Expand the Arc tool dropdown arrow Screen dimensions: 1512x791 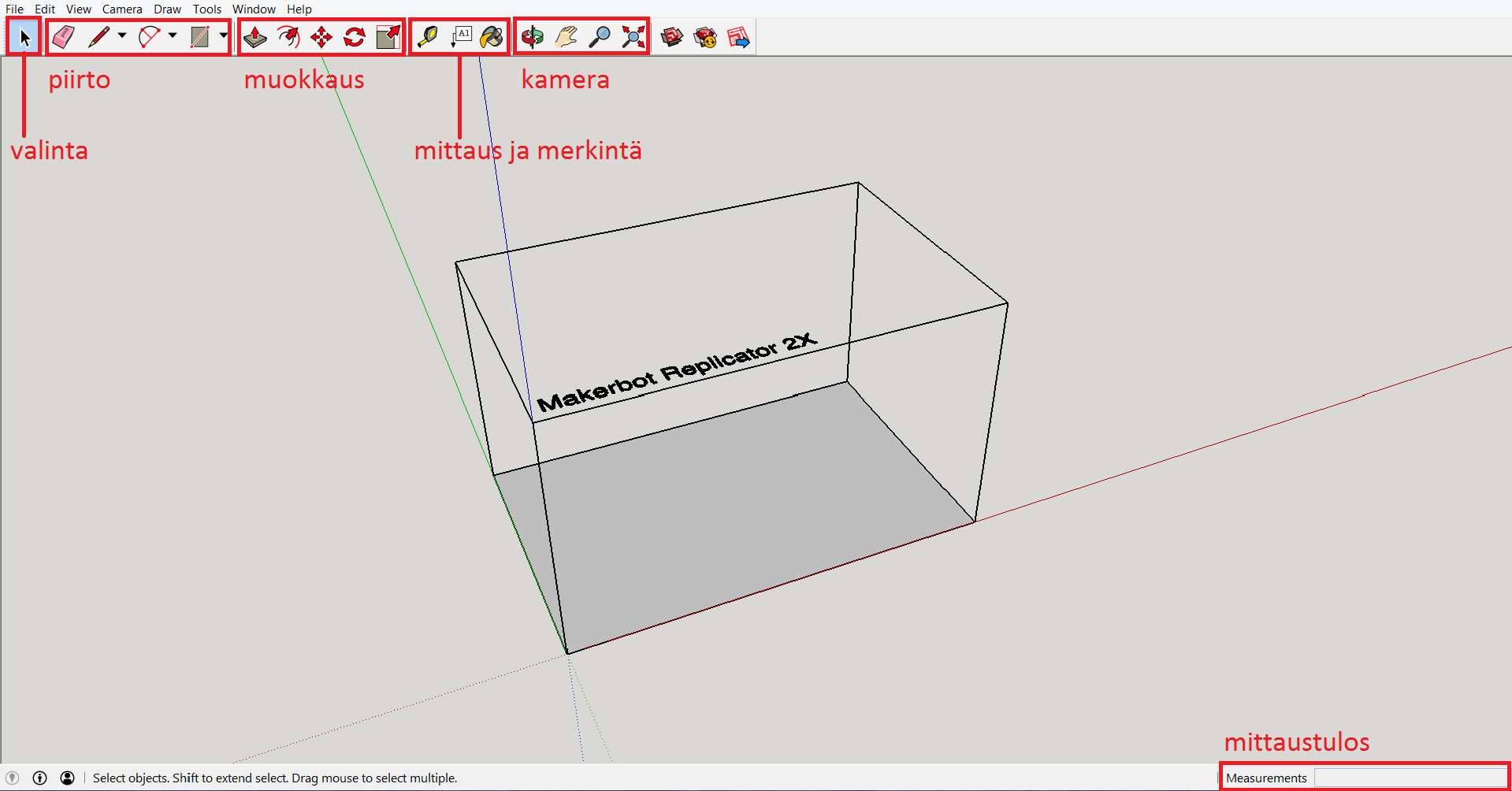point(173,35)
